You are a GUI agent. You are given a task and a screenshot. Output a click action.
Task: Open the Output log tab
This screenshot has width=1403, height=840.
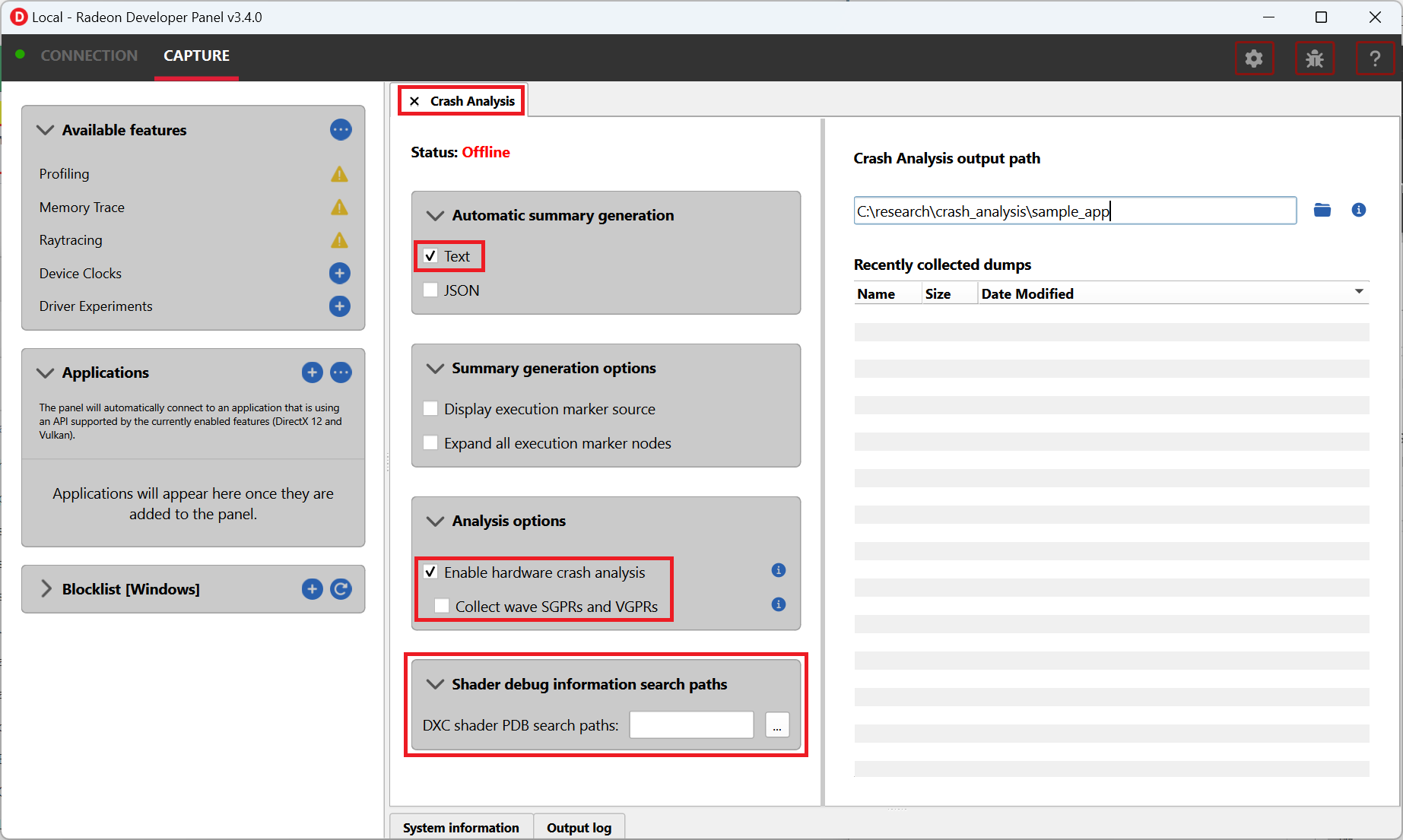(578, 828)
